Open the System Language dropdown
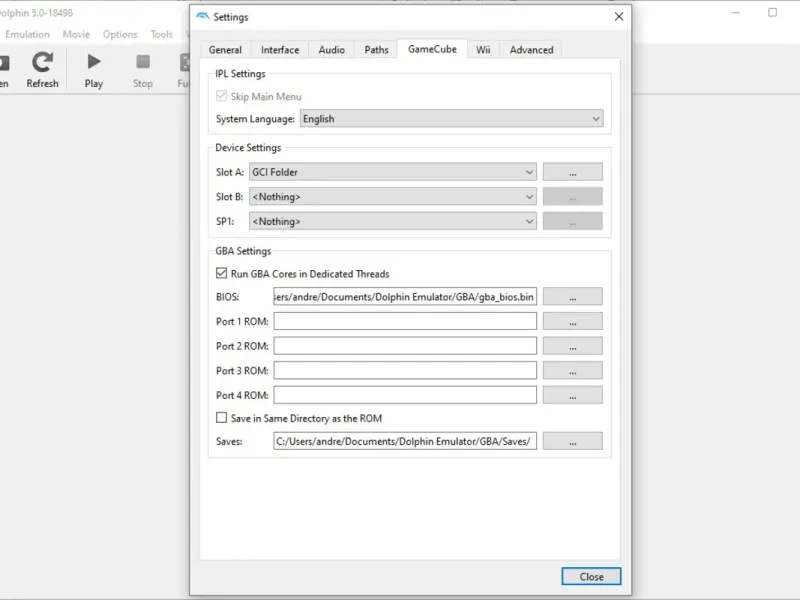 point(452,118)
